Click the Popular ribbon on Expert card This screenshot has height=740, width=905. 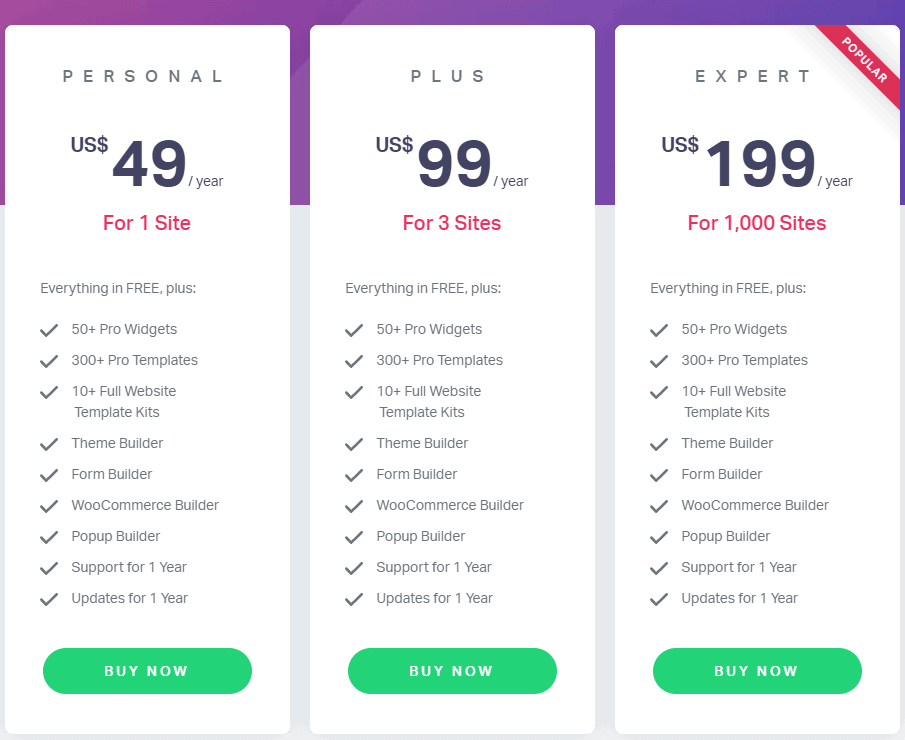coord(864,60)
